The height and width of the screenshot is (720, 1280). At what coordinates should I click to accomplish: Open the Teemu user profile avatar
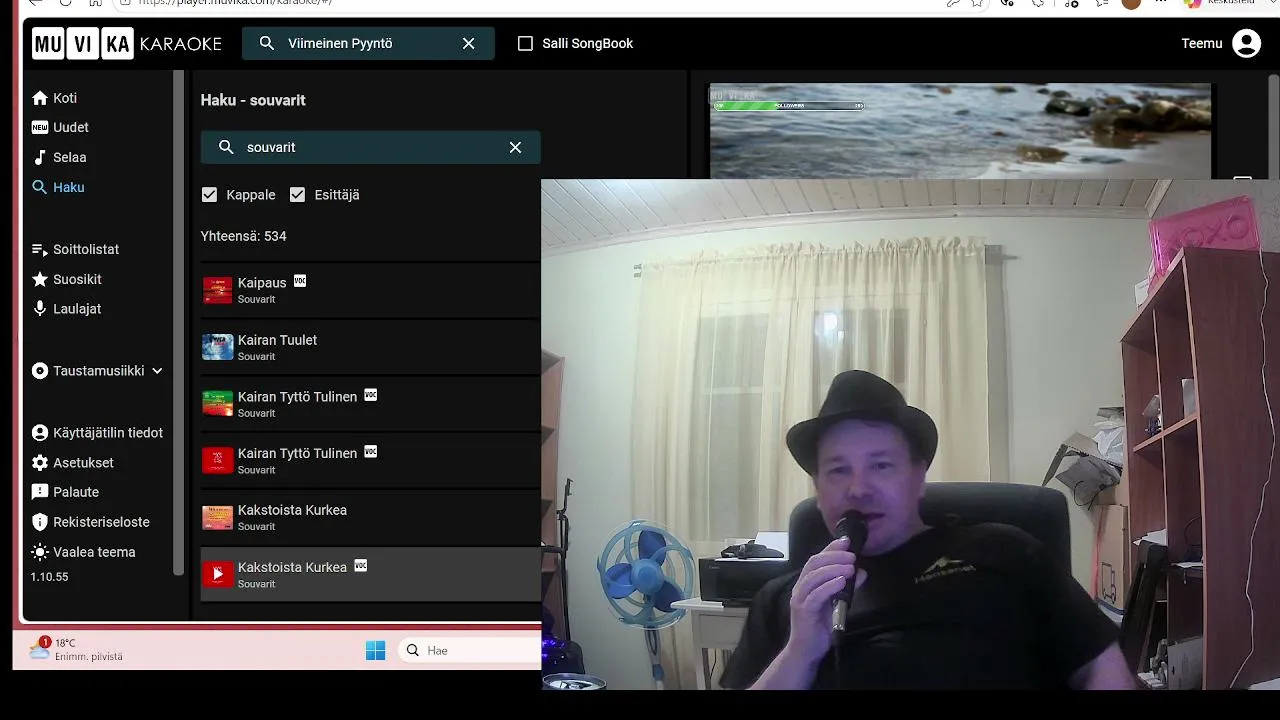(x=1247, y=43)
